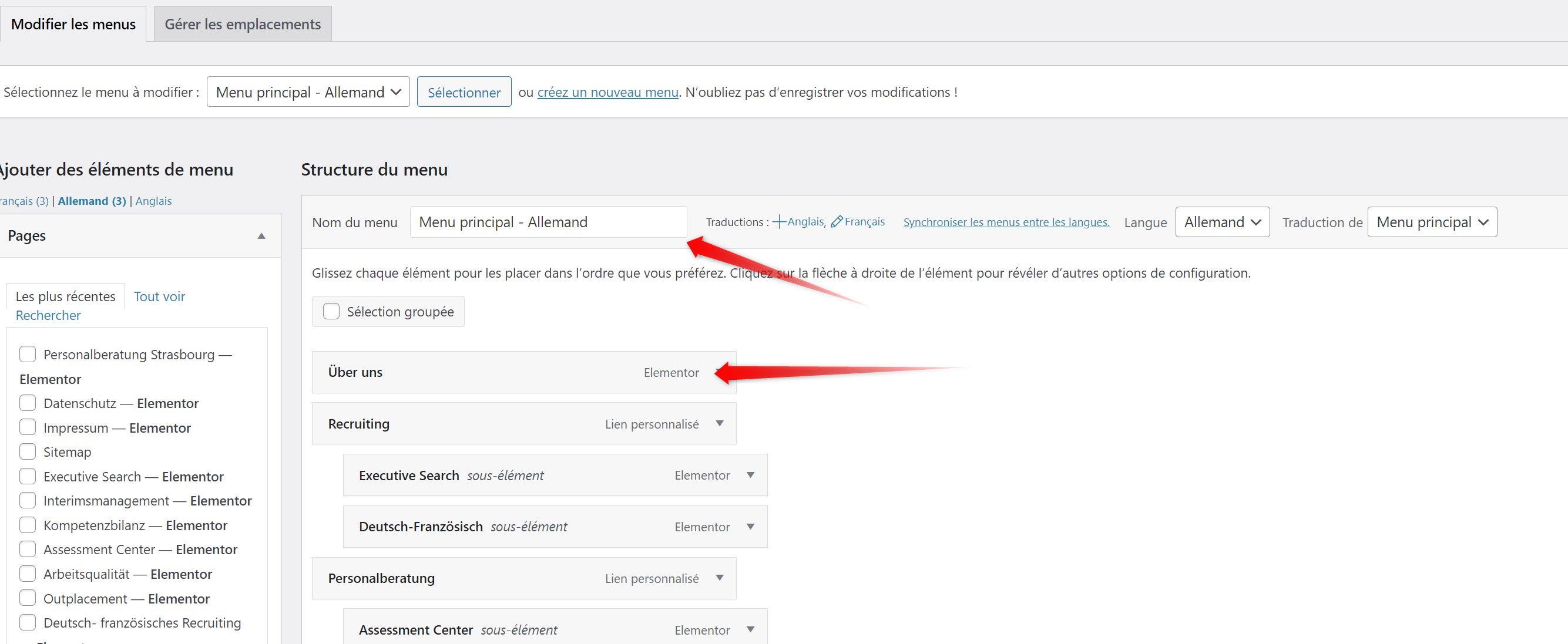This screenshot has width=1568, height=644.
Task: Tick the Arbeitsqualität page checkbox
Action: coord(28,574)
